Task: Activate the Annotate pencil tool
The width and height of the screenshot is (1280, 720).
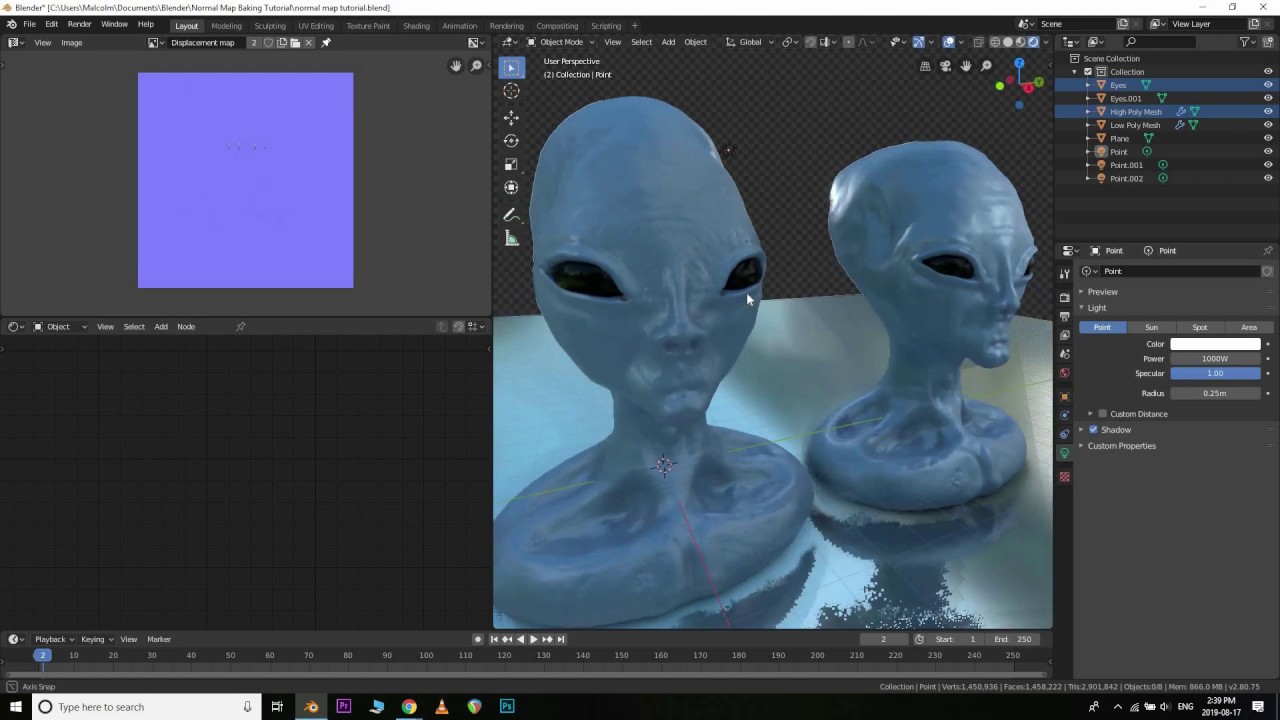Action: (x=511, y=215)
